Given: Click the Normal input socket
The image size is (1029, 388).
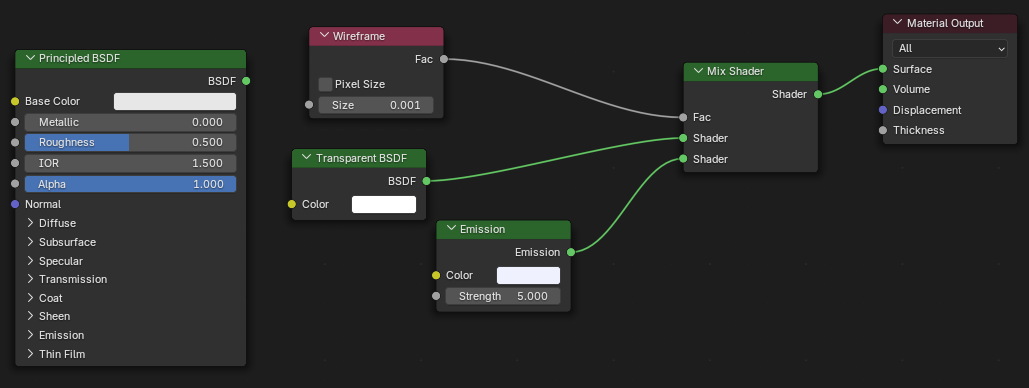Looking at the screenshot, I should click(x=15, y=204).
